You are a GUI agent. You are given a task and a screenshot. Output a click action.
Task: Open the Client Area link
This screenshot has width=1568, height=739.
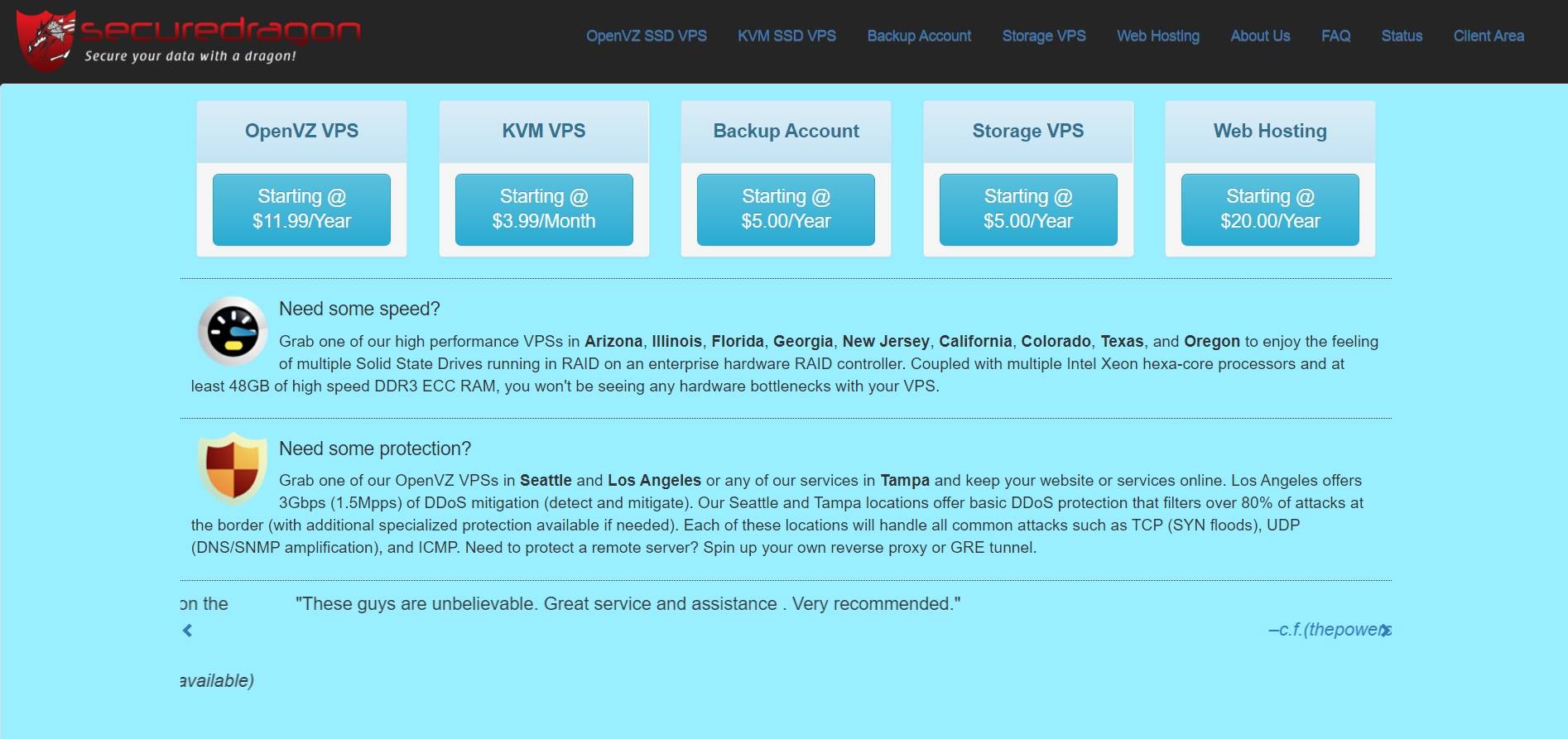pos(1489,36)
